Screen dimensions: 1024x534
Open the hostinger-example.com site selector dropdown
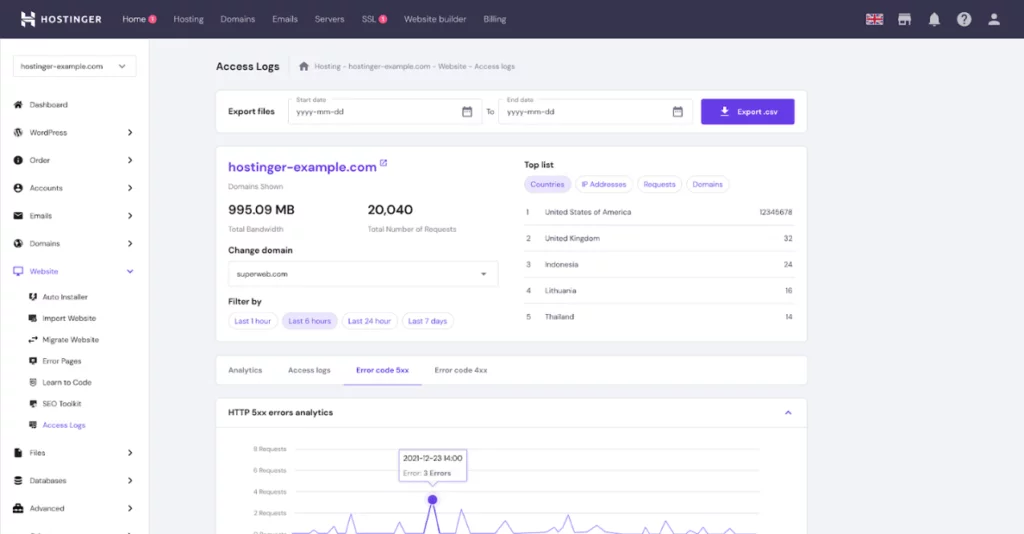[x=74, y=66]
